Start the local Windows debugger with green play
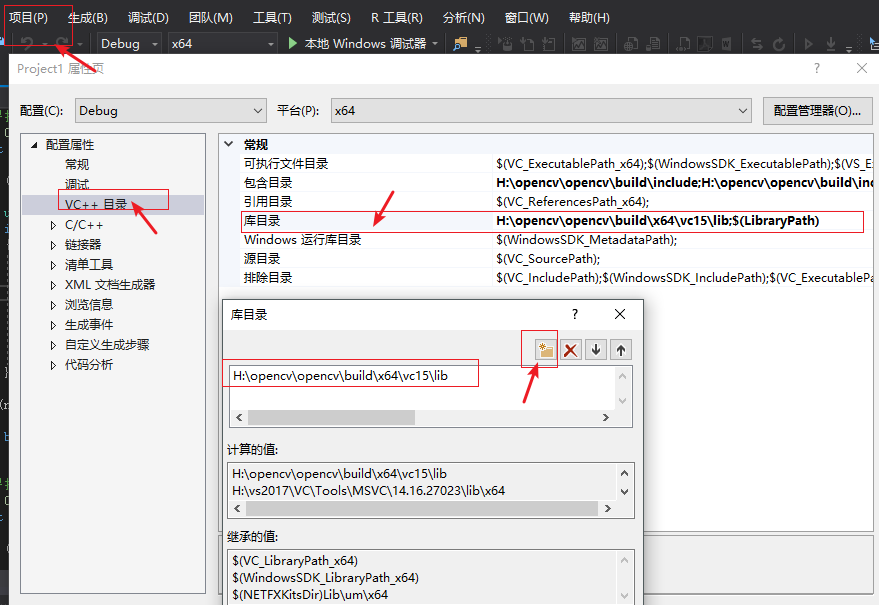 [292, 43]
